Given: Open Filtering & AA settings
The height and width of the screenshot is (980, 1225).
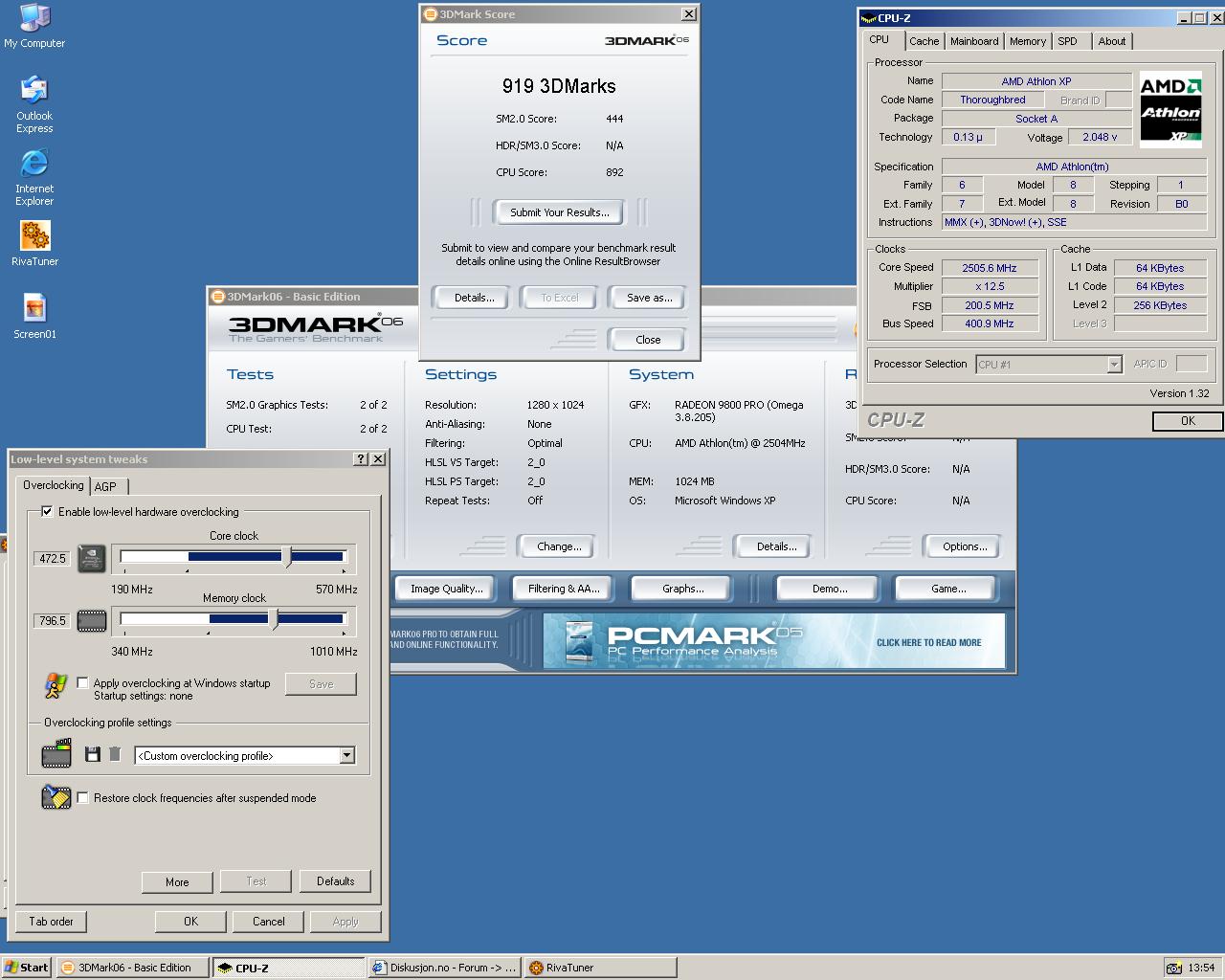Looking at the screenshot, I should (x=564, y=589).
